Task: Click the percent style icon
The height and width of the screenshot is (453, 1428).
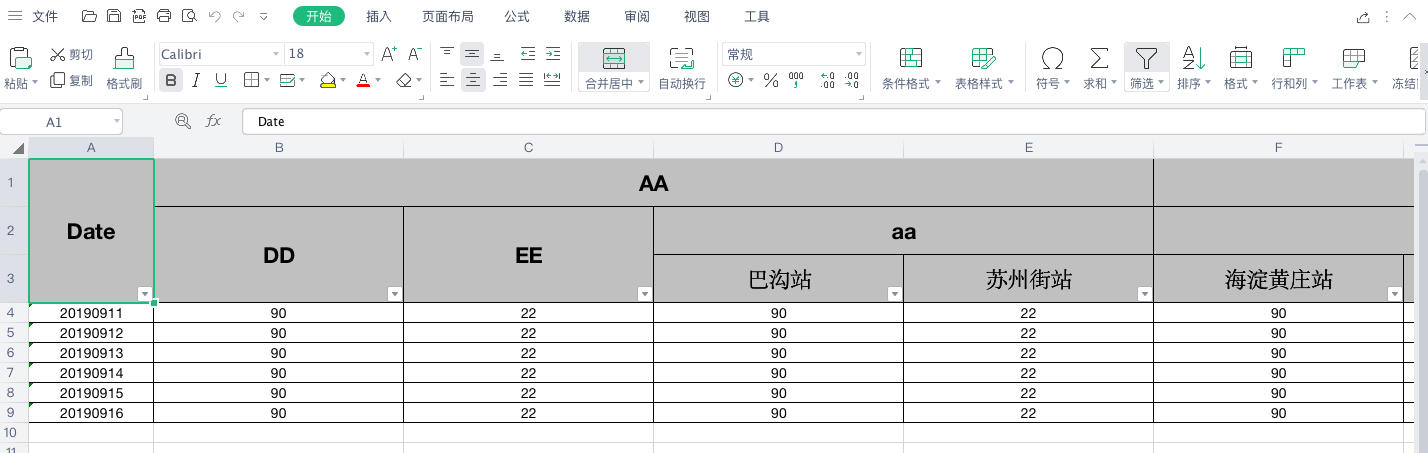Action: coord(771,80)
